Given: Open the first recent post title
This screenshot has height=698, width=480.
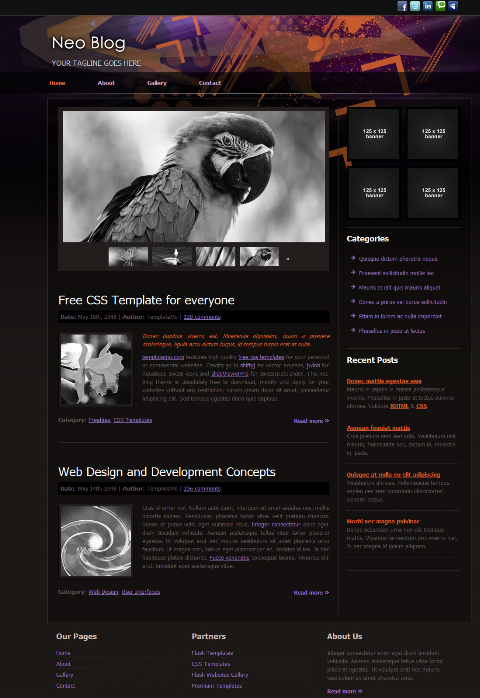Looking at the screenshot, I should pos(384,381).
